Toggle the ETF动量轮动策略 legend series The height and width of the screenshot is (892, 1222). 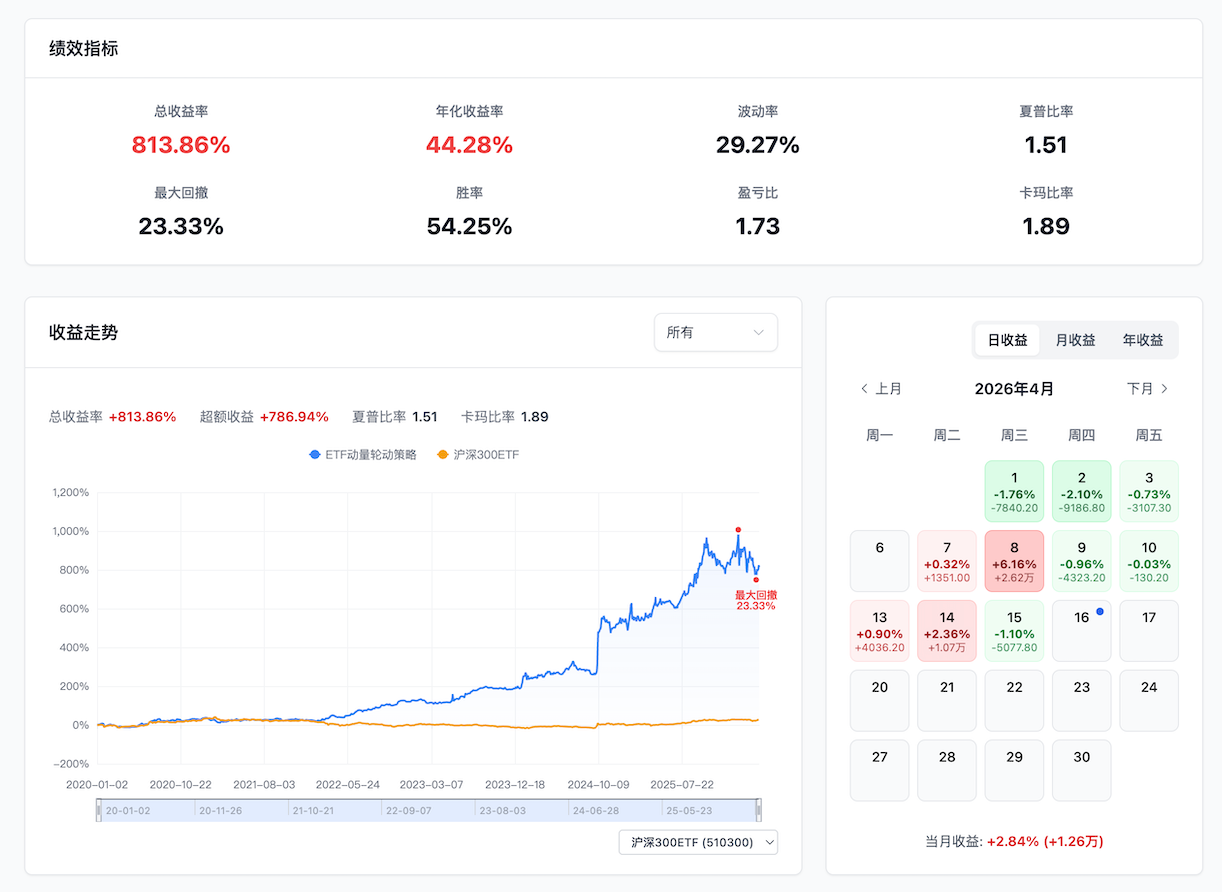363,454
